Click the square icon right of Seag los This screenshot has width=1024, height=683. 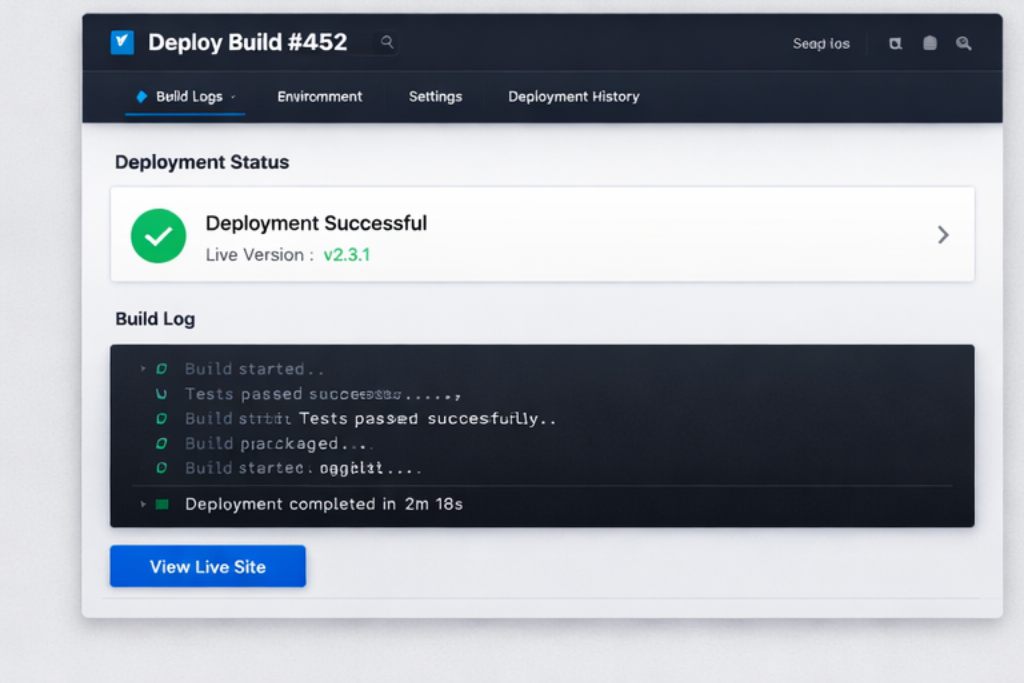tap(895, 44)
